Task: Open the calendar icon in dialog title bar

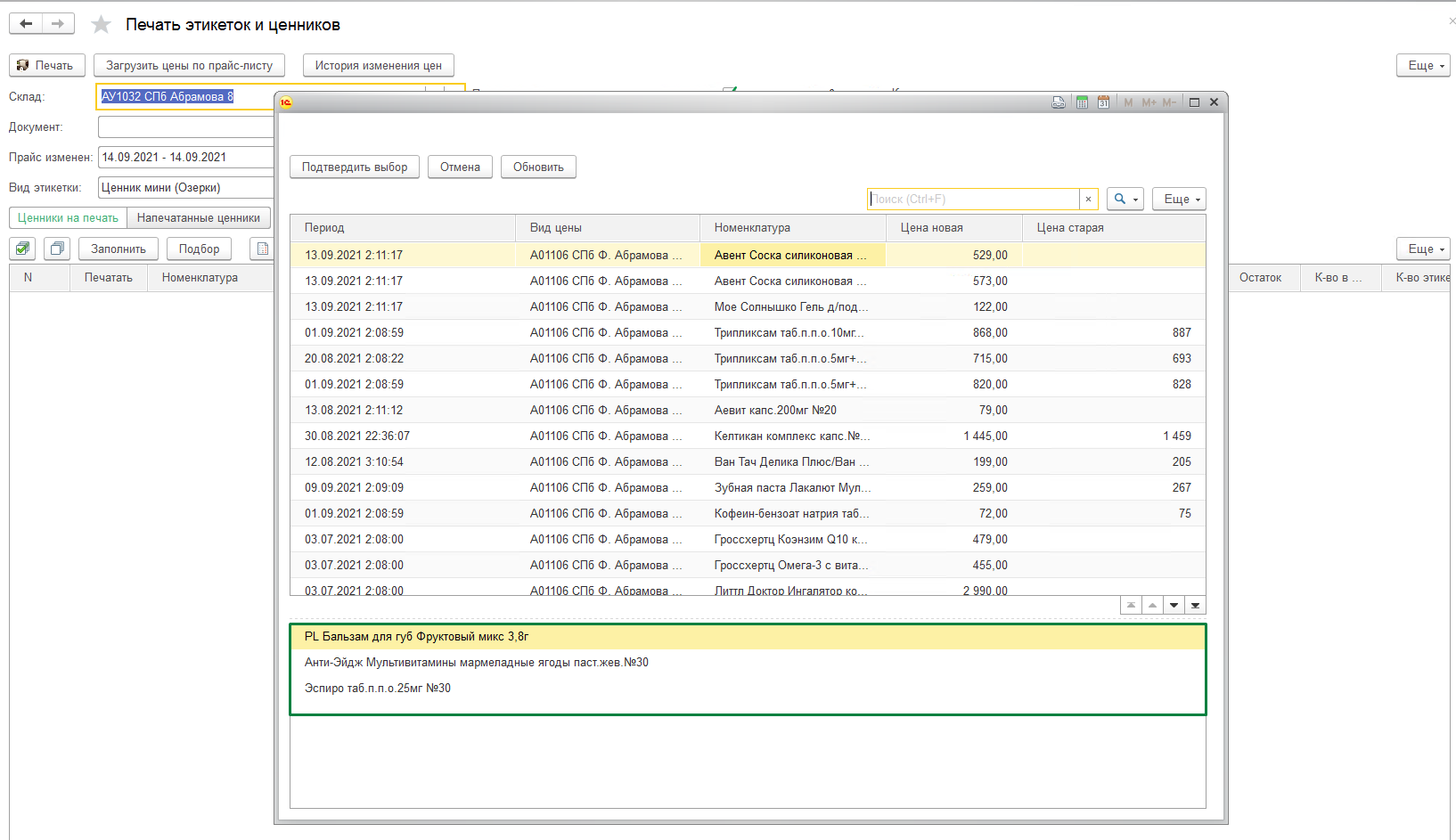Action: tap(1103, 102)
